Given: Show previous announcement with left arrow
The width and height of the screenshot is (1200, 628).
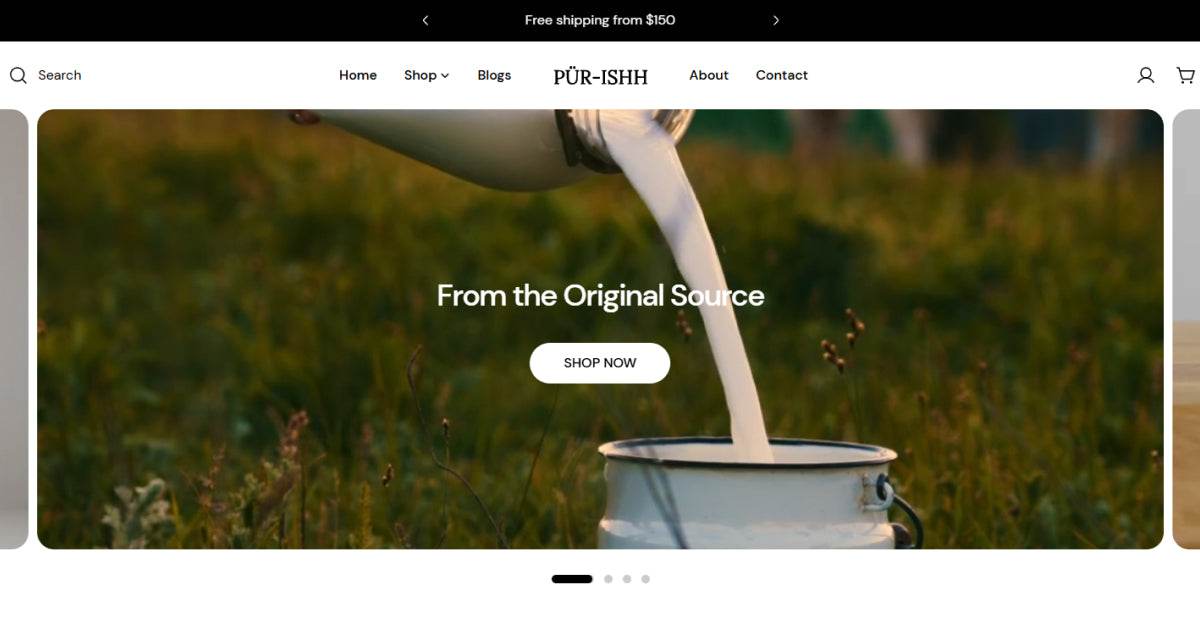Looking at the screenshot, I should click(425, 20).
